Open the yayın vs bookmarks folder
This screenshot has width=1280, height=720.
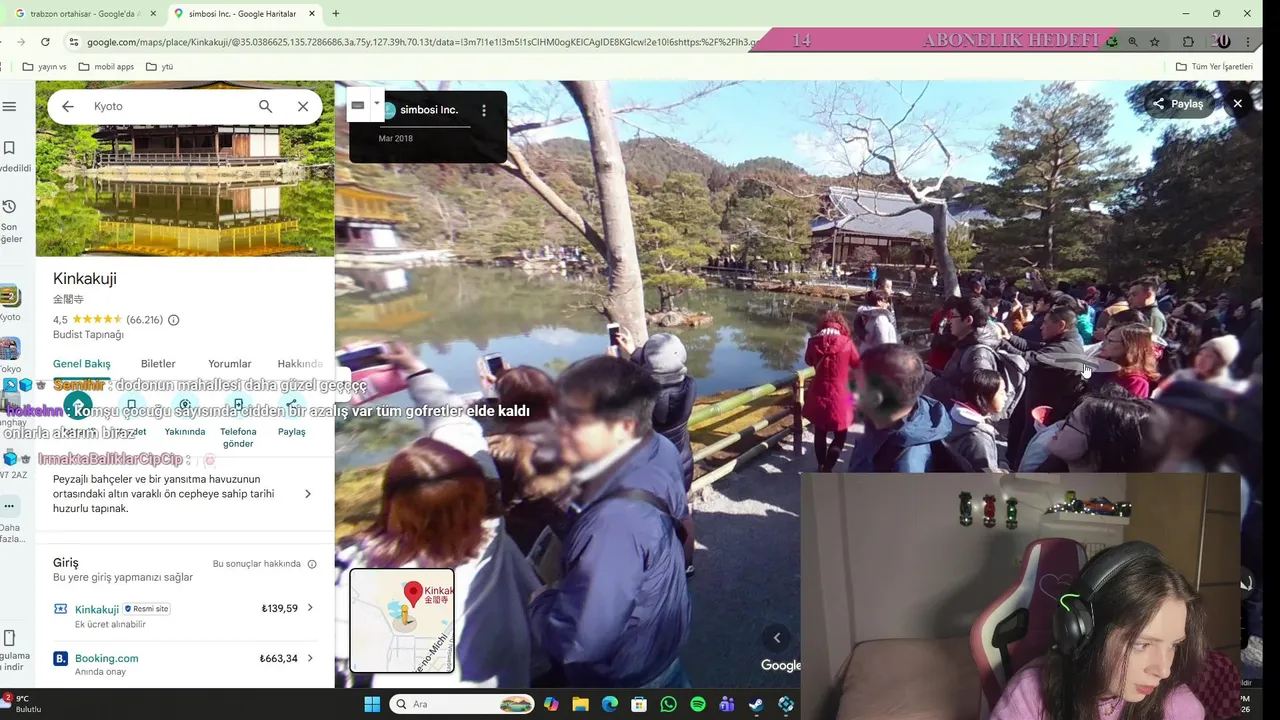pos(45,67)
